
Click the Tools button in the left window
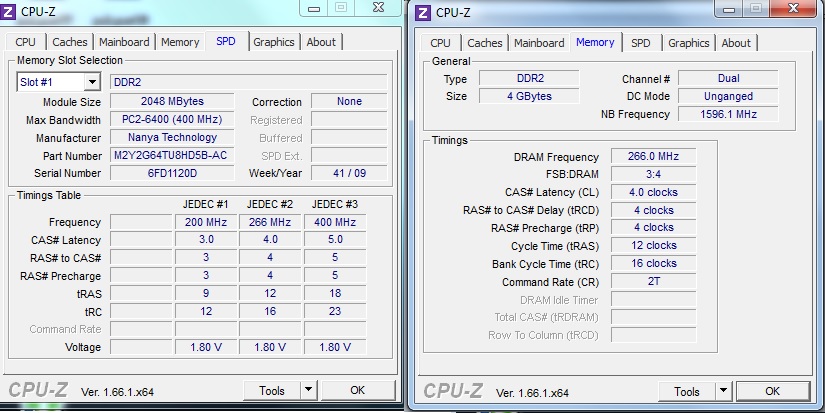pyautogui.click(x=272, y=390)
